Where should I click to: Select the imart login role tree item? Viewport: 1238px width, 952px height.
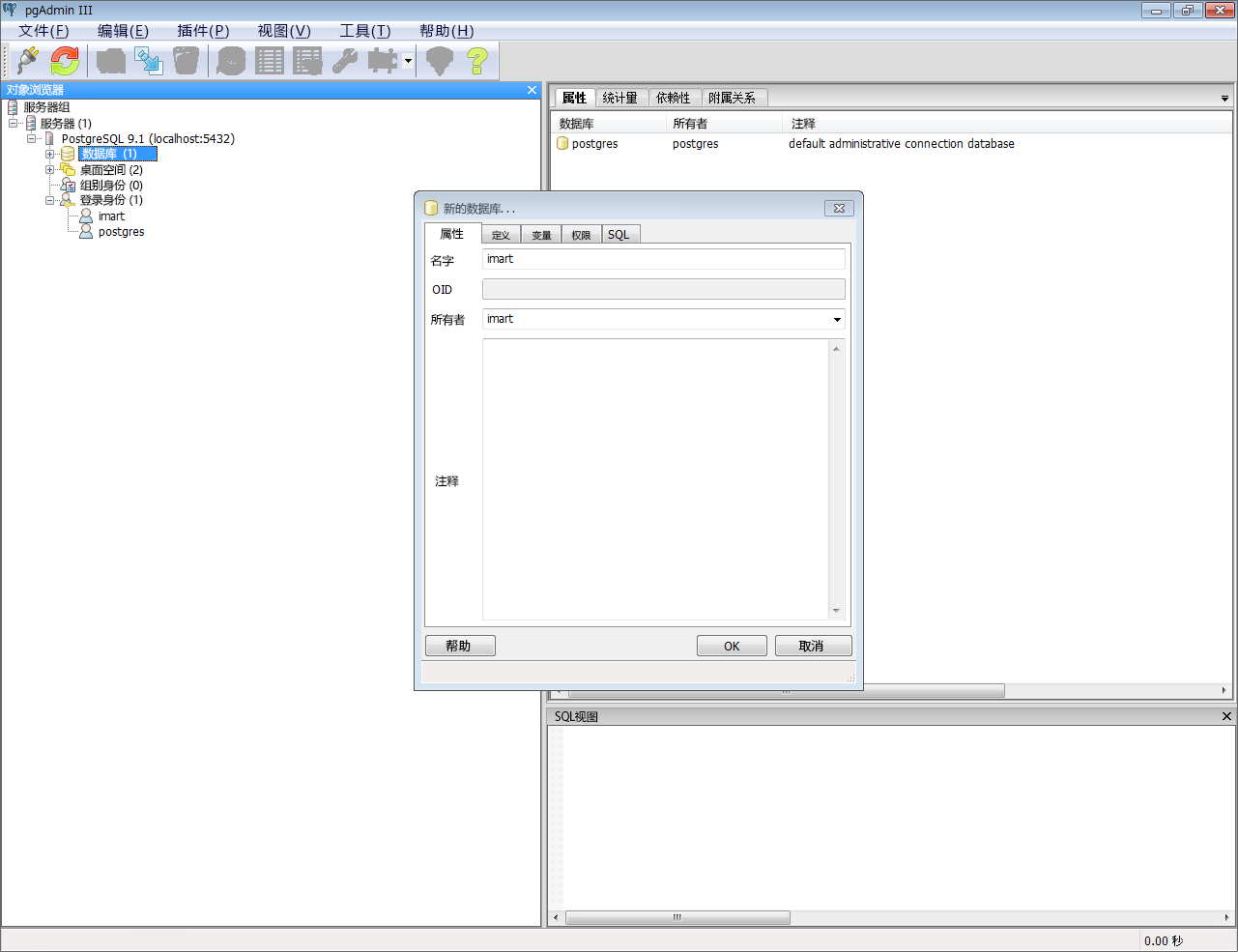click(111, 216)
